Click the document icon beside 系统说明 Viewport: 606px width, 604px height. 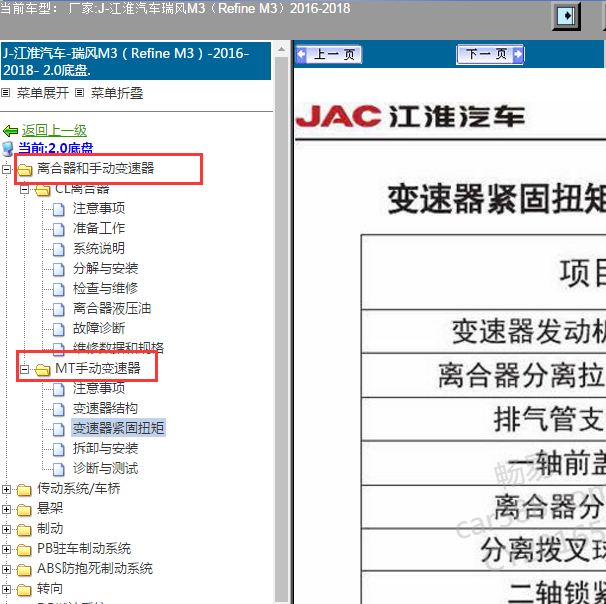59,249
